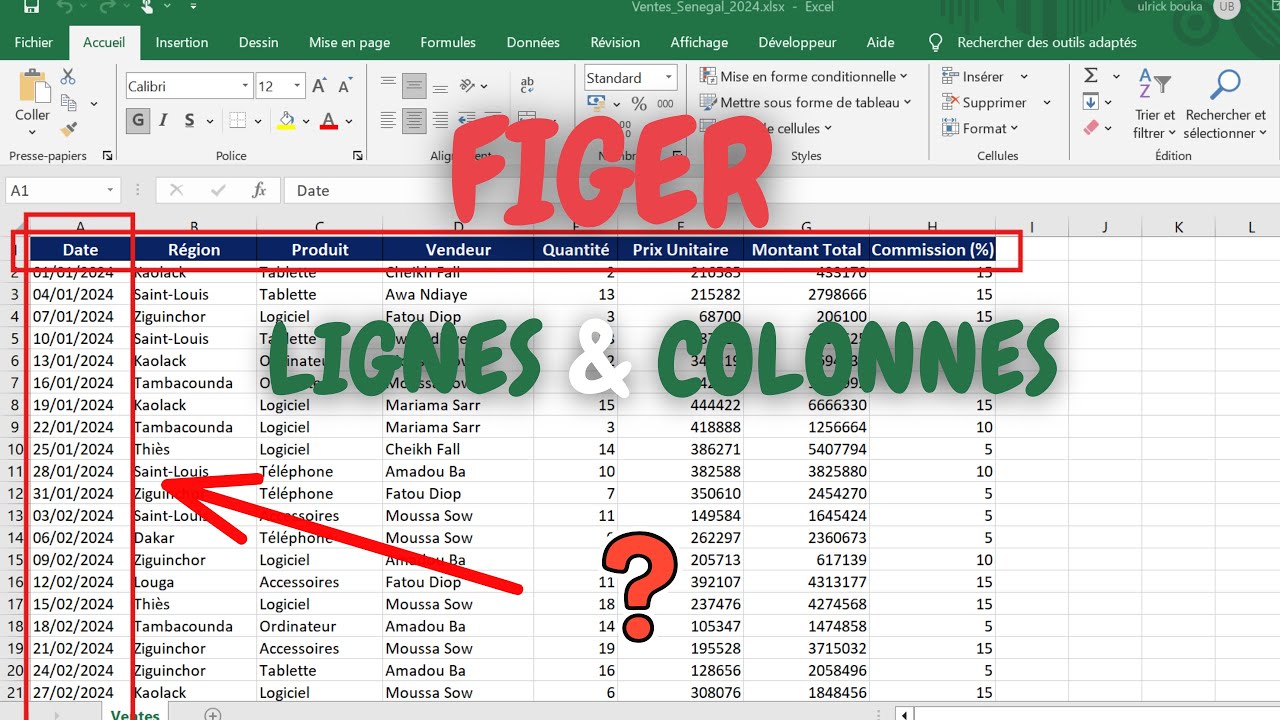Toggle underline S button
The width and height of the screenshot is (1280, 720).
coord(189,121)
